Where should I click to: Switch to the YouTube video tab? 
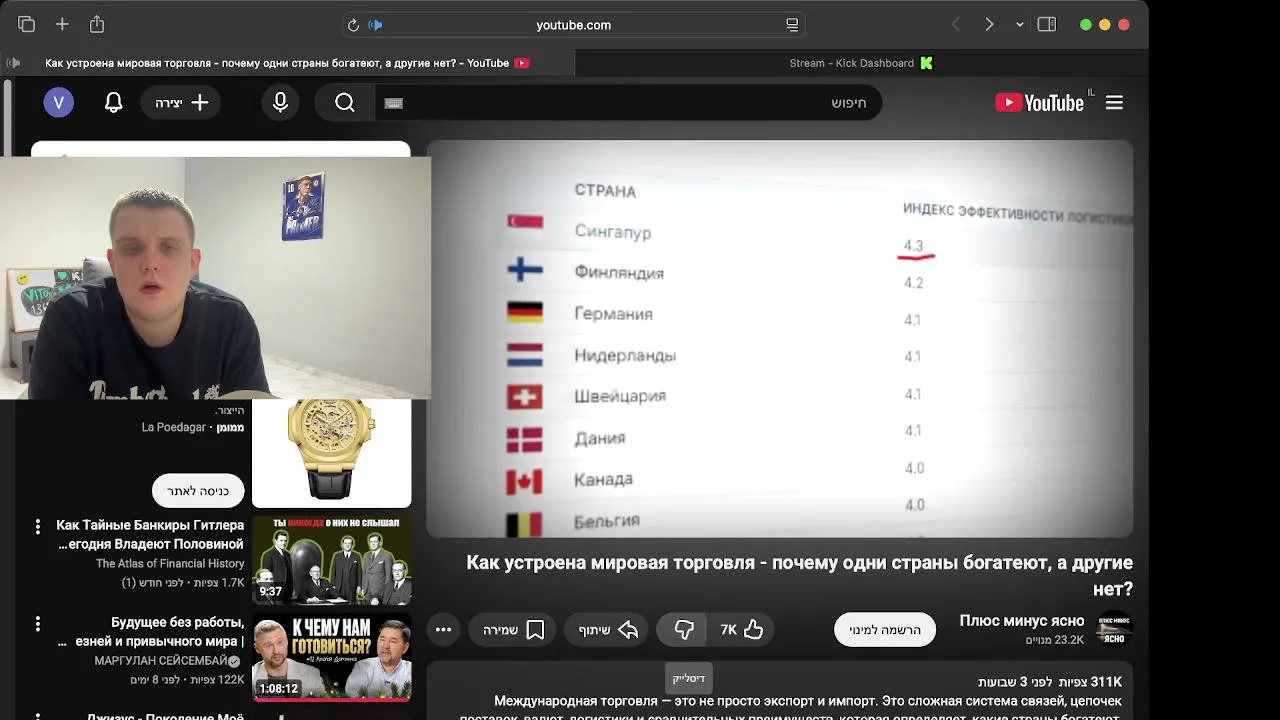coord(287,63)
